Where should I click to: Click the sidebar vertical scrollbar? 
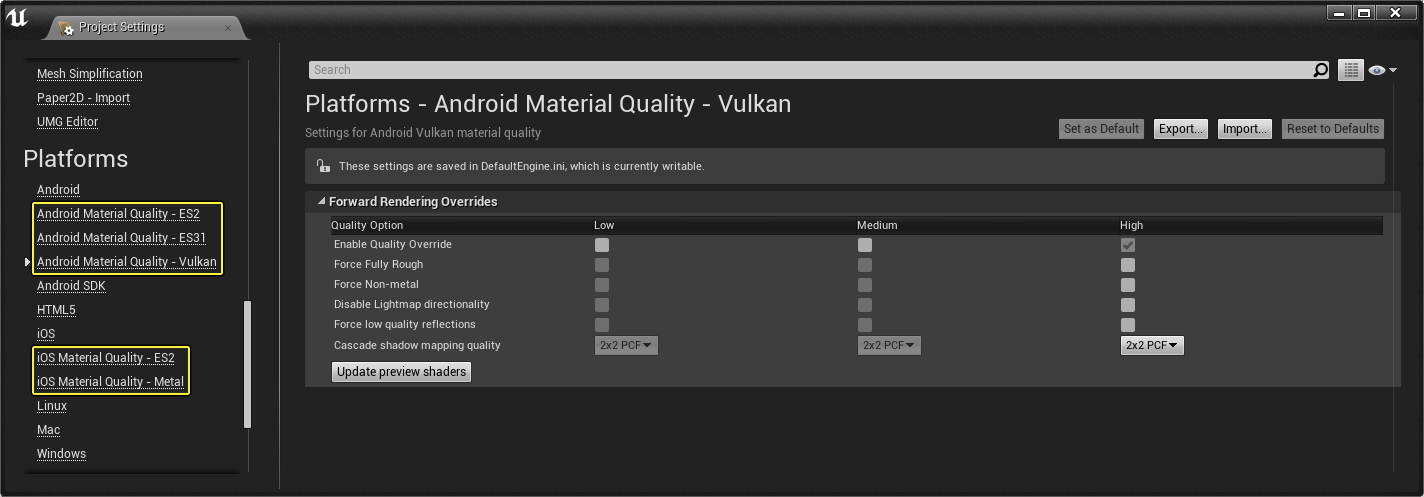pos(248,365)
